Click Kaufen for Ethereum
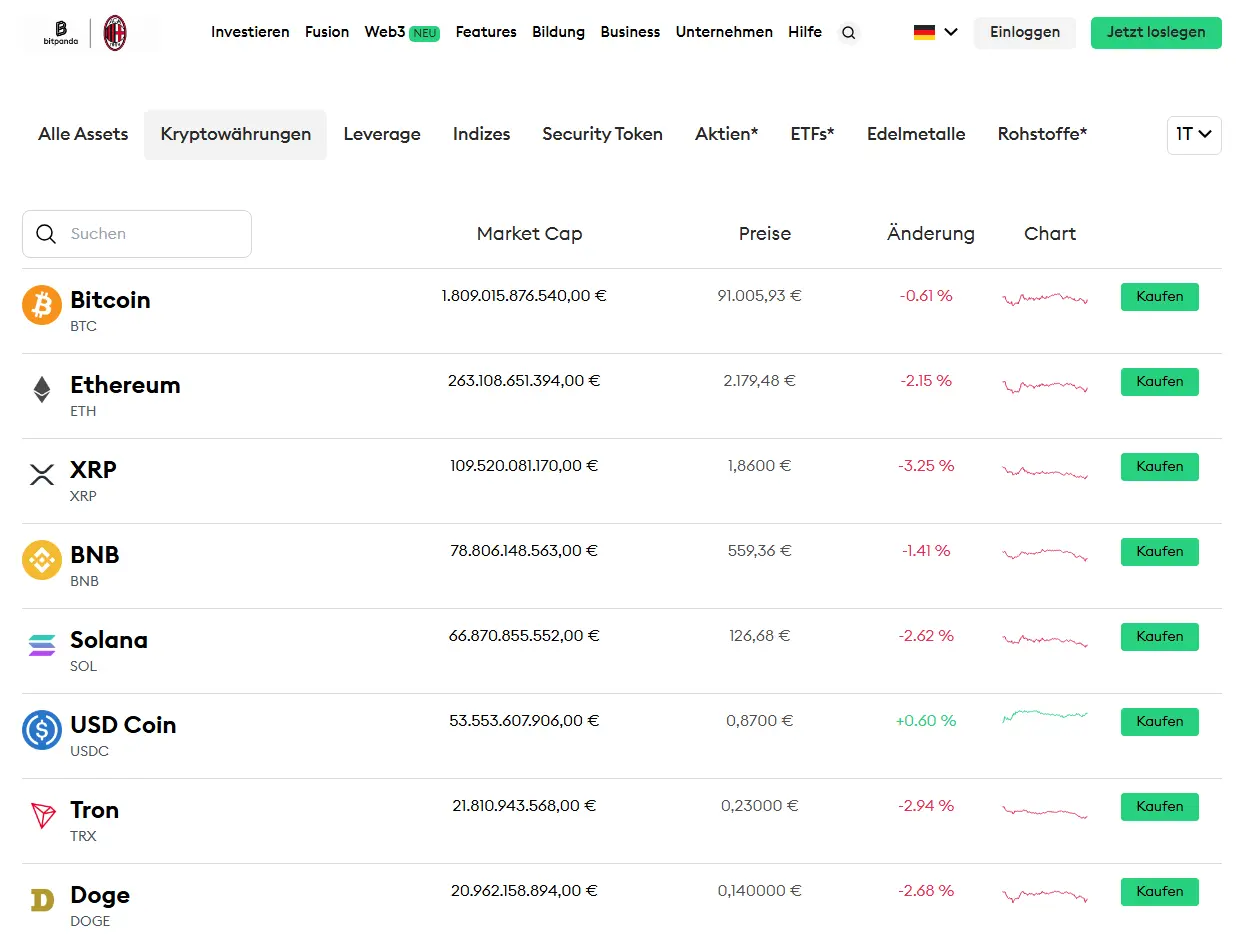The height and width of the screenshot is (934, 1250). click(x=1160, y=382)
